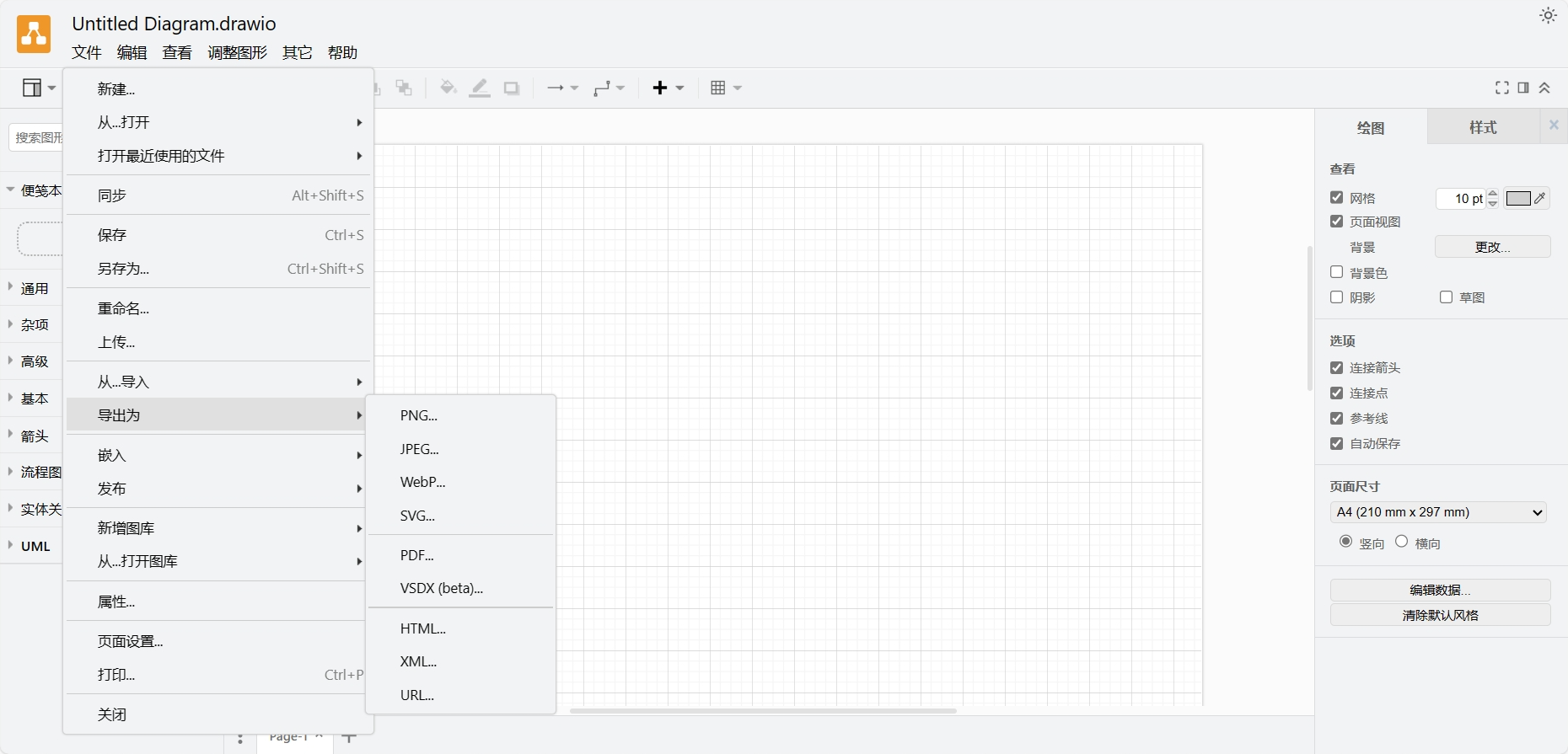
Task: Toggle the format panel icon
Action: [x=1523, y=88]
